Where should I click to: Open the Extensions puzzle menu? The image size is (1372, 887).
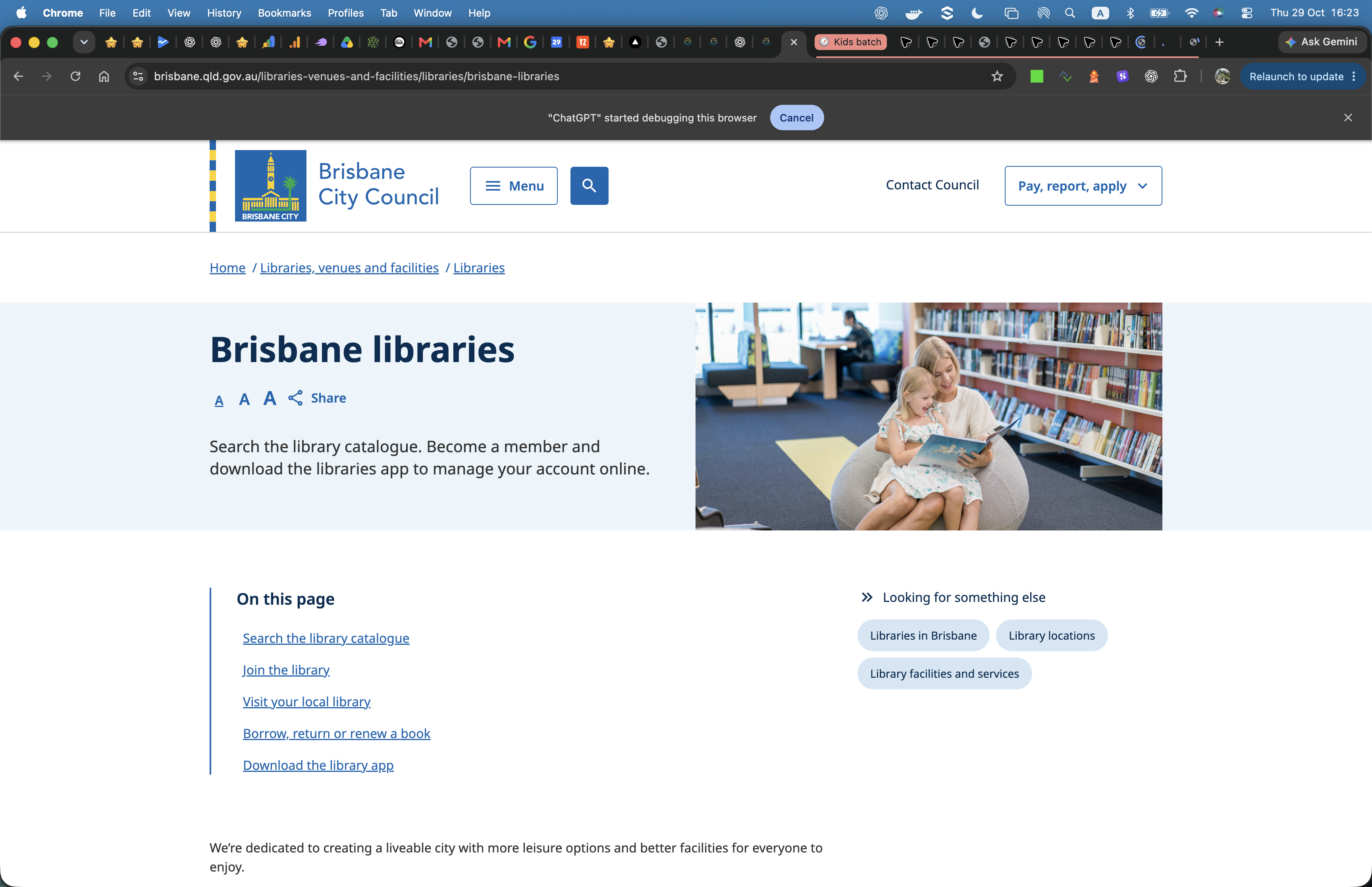pos(1180,76)
